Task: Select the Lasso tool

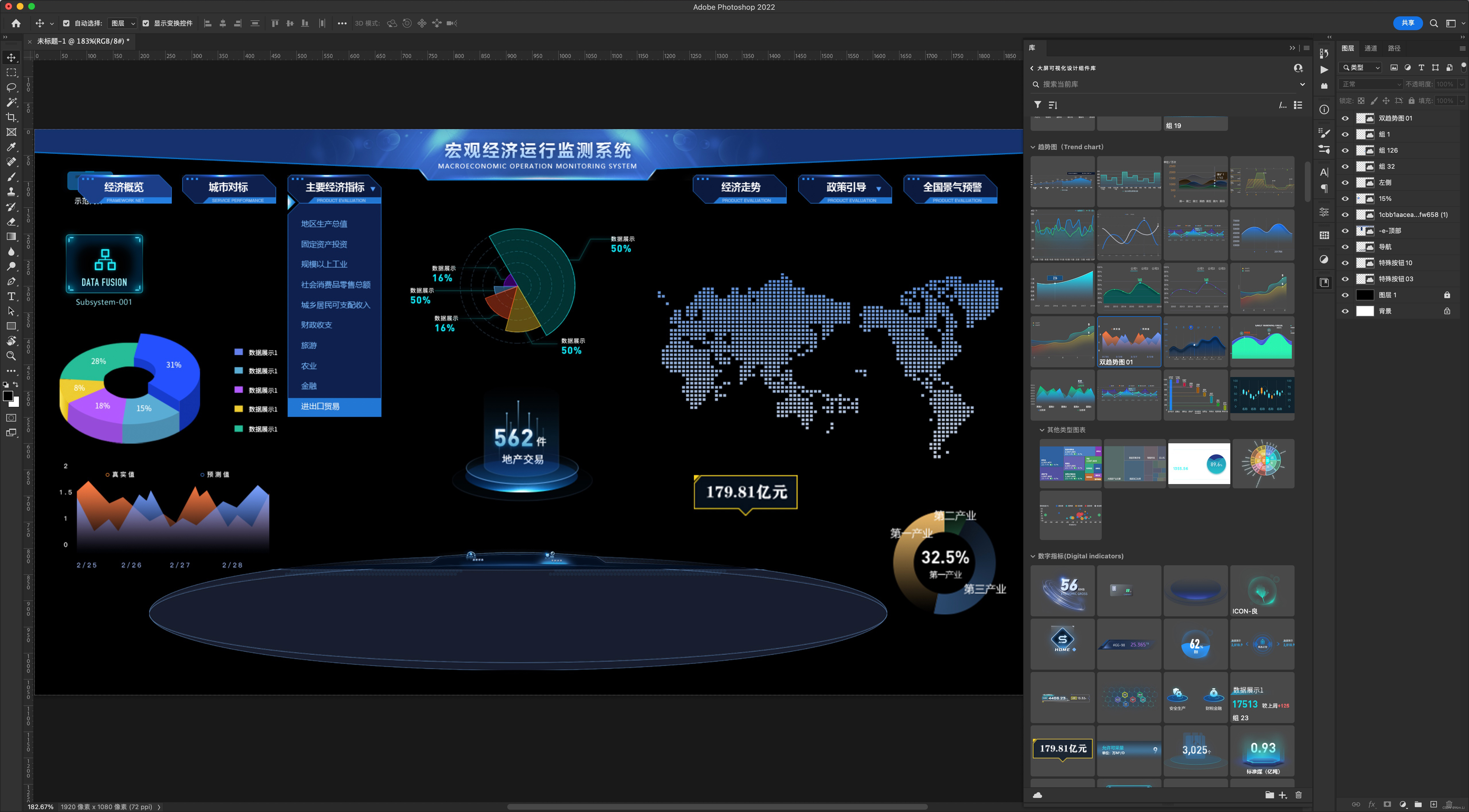Action: click(x=11, y=87)
